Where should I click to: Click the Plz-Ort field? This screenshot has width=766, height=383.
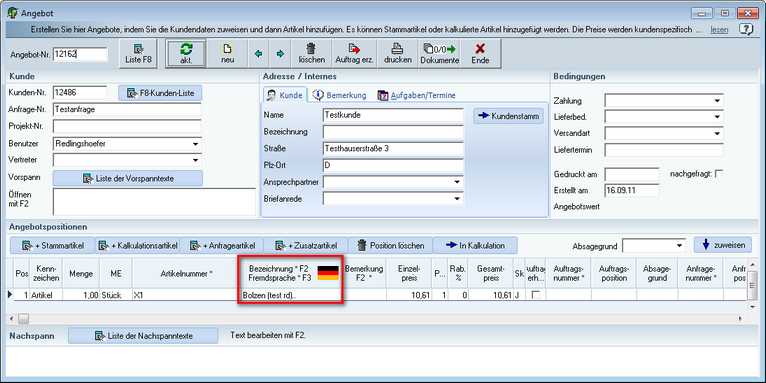[x=393, y=166]
